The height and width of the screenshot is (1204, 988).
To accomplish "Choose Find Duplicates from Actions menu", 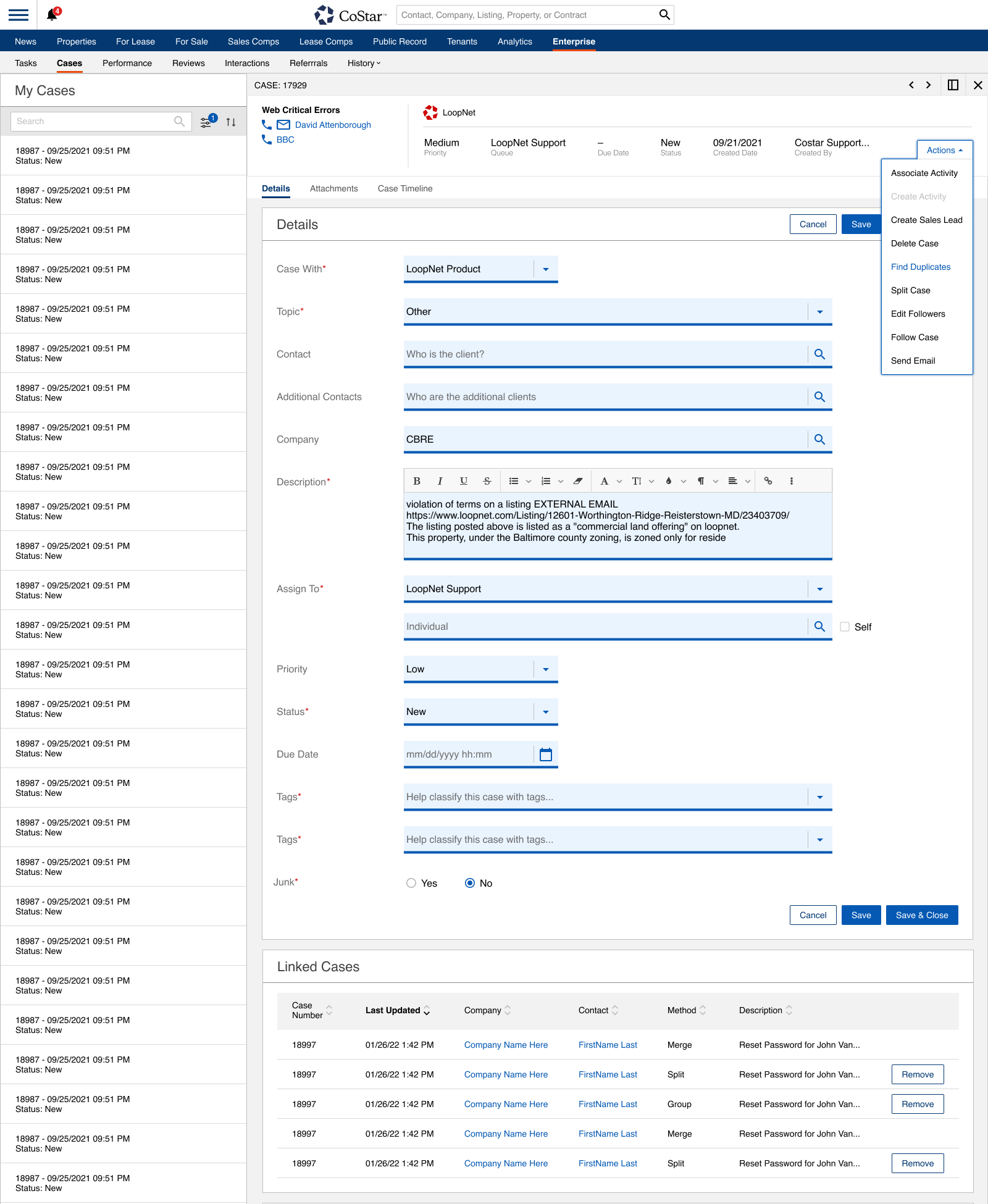I will tap(921, 267).
